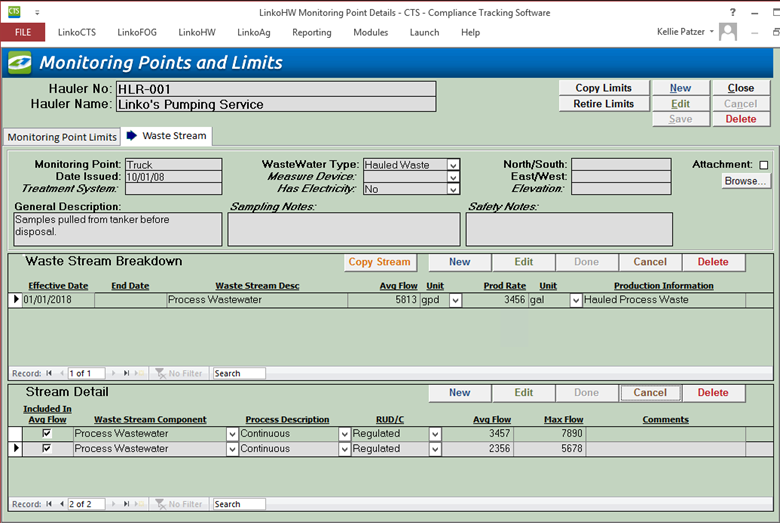Image resolution: width=780 pixels, height=523 pixels.
Task: Click the Waste Stream Desc column header
Action: (x=257, y=286)
